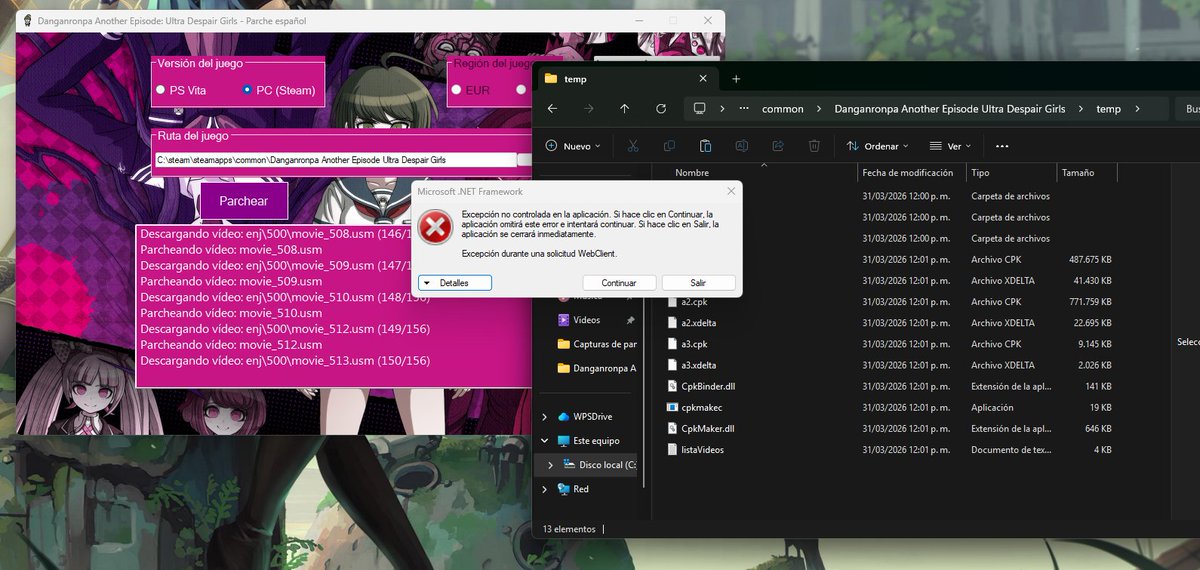This screenshot has width=1200, height=570.
Task: Click the Delete trash icon
Action: [814, 146]
